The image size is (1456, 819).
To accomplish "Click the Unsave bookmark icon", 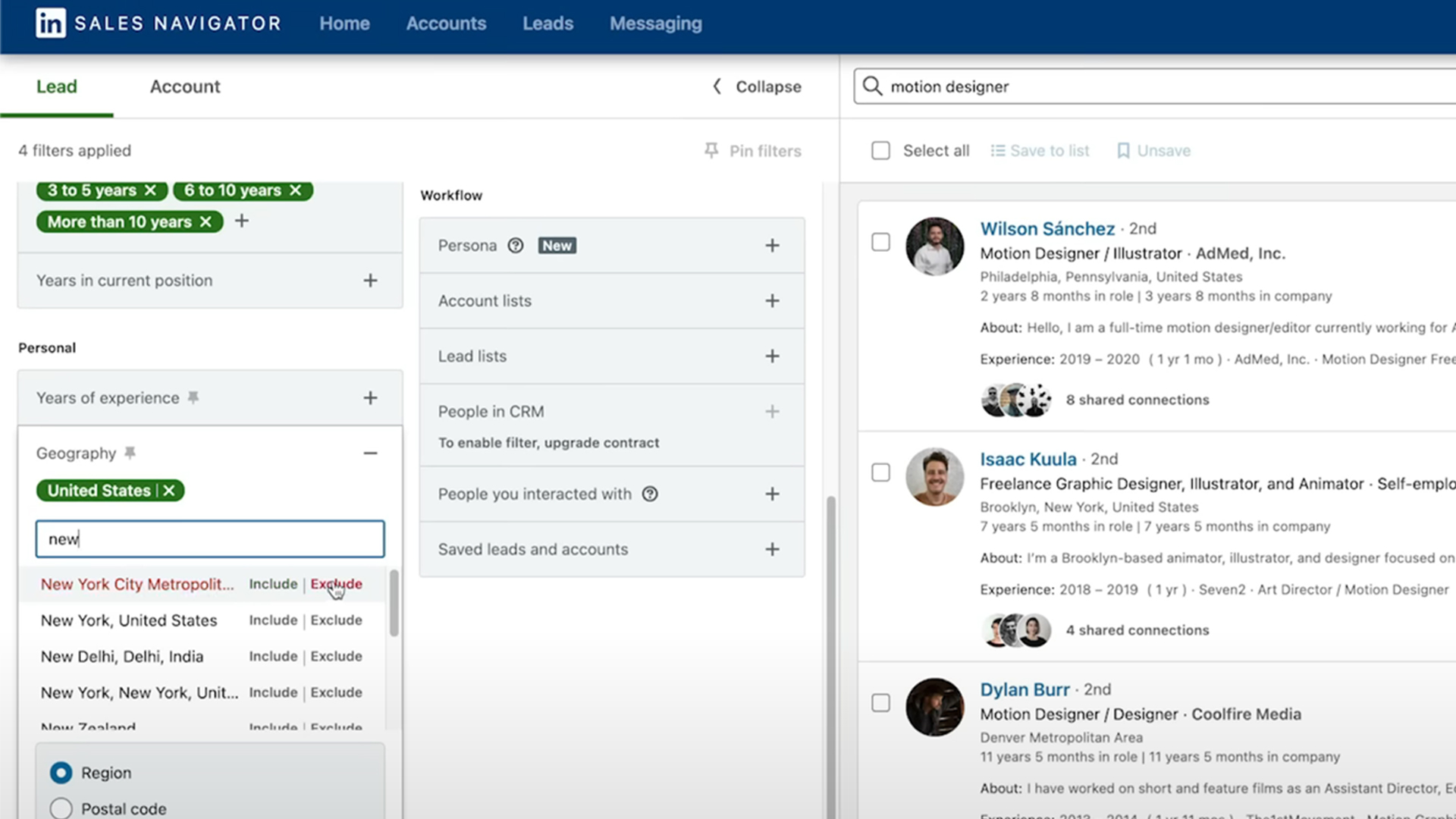I will [1123, 151].
